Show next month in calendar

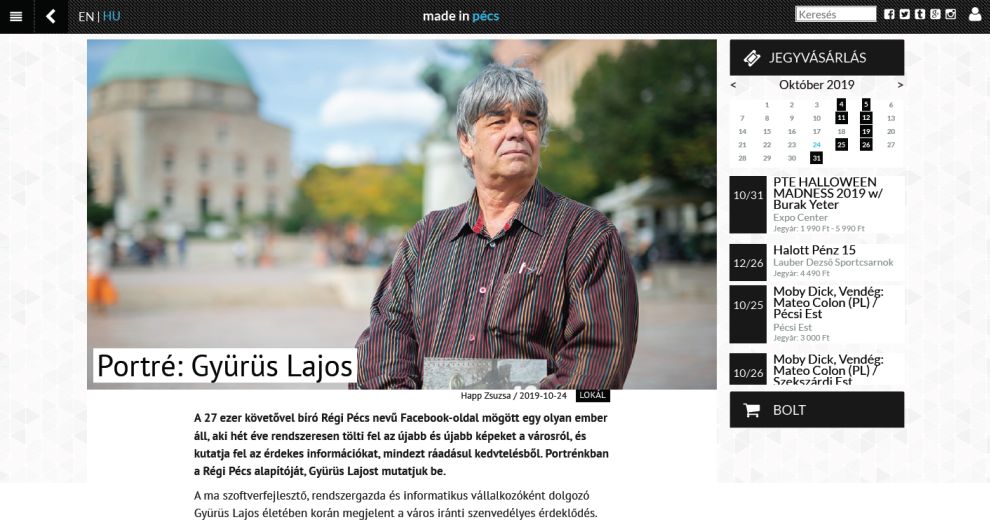click(900, 85)
